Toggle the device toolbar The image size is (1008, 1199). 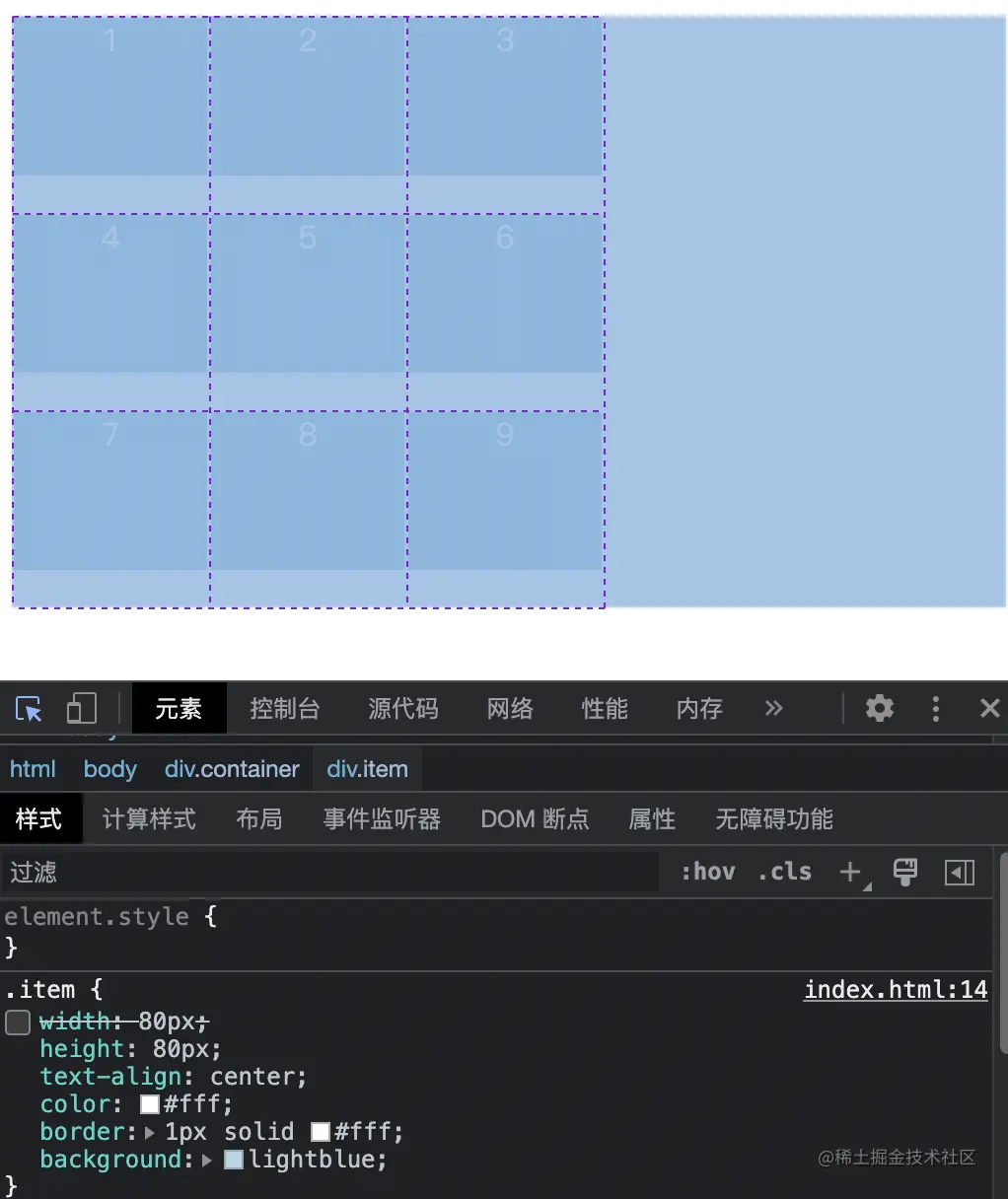(x=82, y=708)
